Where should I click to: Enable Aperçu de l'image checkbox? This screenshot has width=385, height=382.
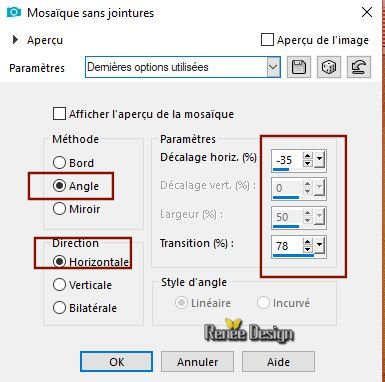267,40
